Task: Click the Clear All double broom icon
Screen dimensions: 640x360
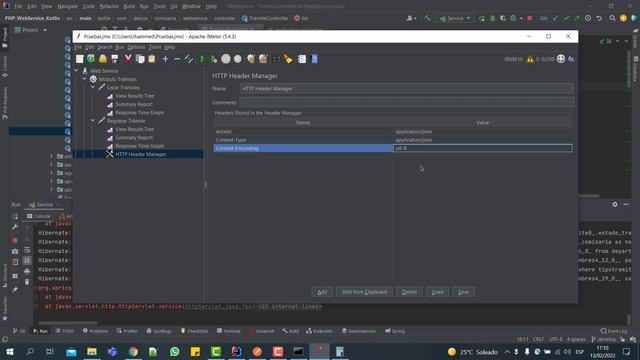Action: 263,59
